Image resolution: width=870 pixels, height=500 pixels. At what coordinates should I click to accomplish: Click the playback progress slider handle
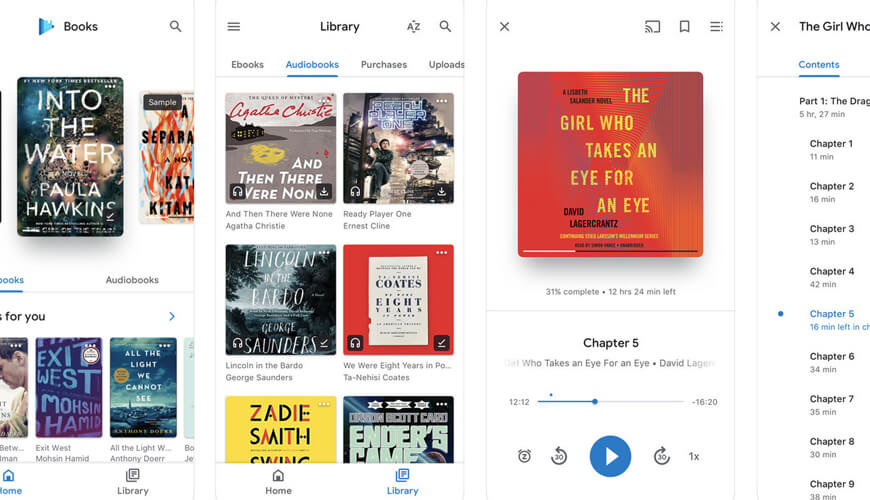click(595, 401)
